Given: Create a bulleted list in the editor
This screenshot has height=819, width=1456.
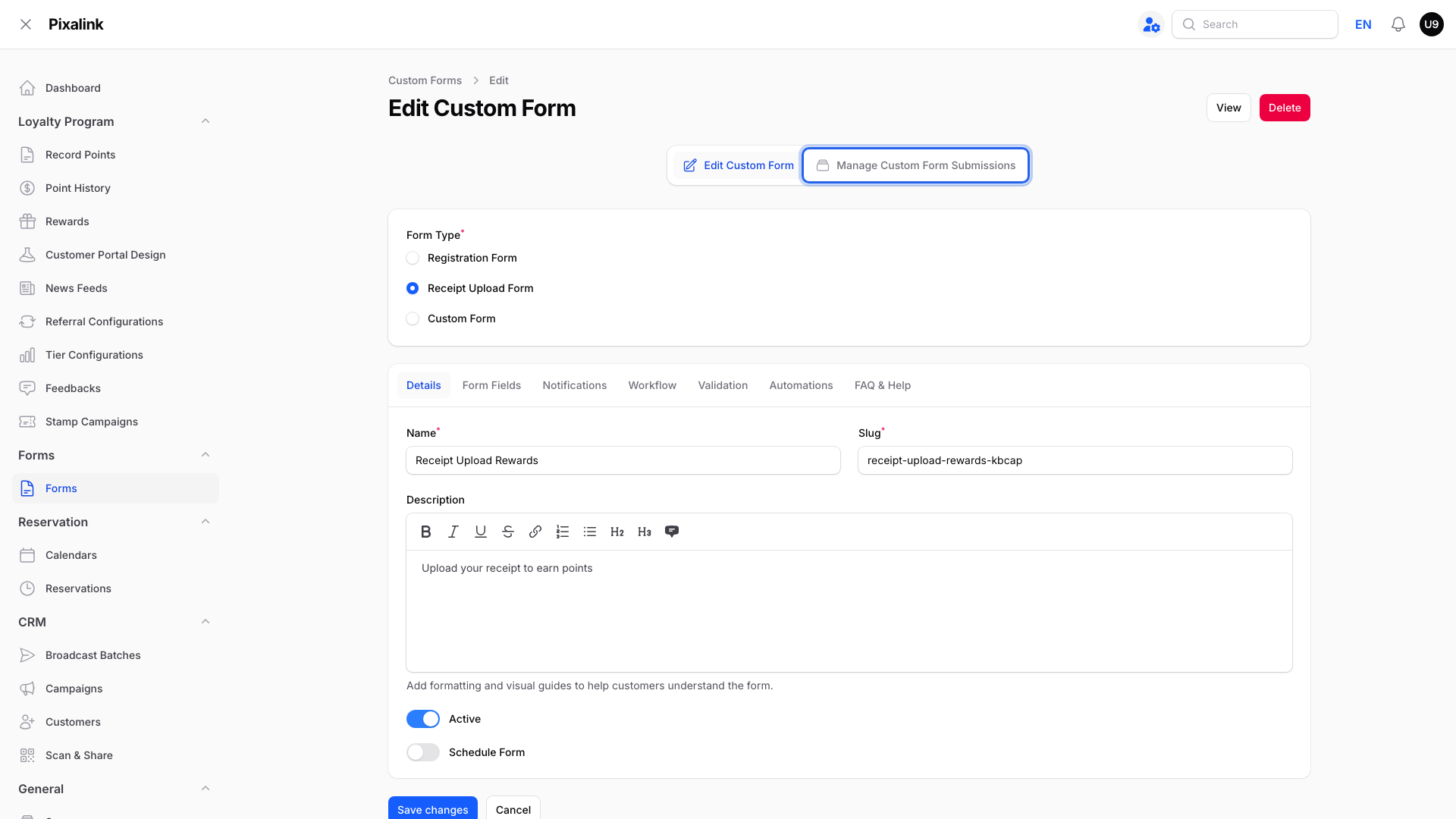Looking at the screenshot, I should pos(590,532).
